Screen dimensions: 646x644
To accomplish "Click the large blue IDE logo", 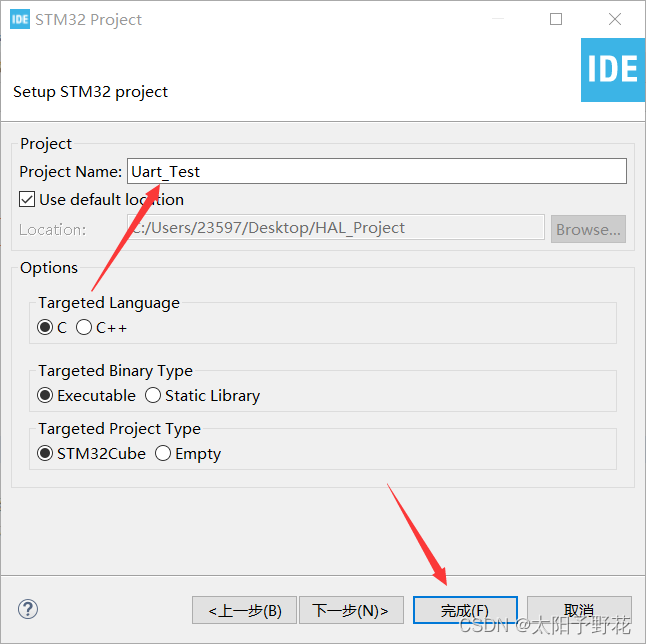I will [613, 70].
